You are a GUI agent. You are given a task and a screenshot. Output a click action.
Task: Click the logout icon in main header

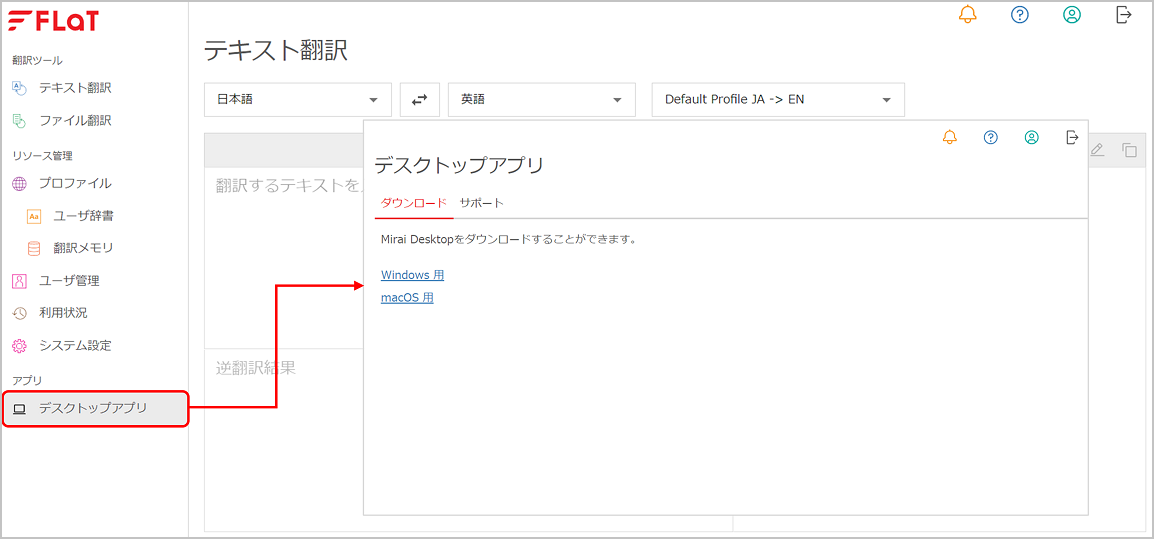tap(1123, 15)
